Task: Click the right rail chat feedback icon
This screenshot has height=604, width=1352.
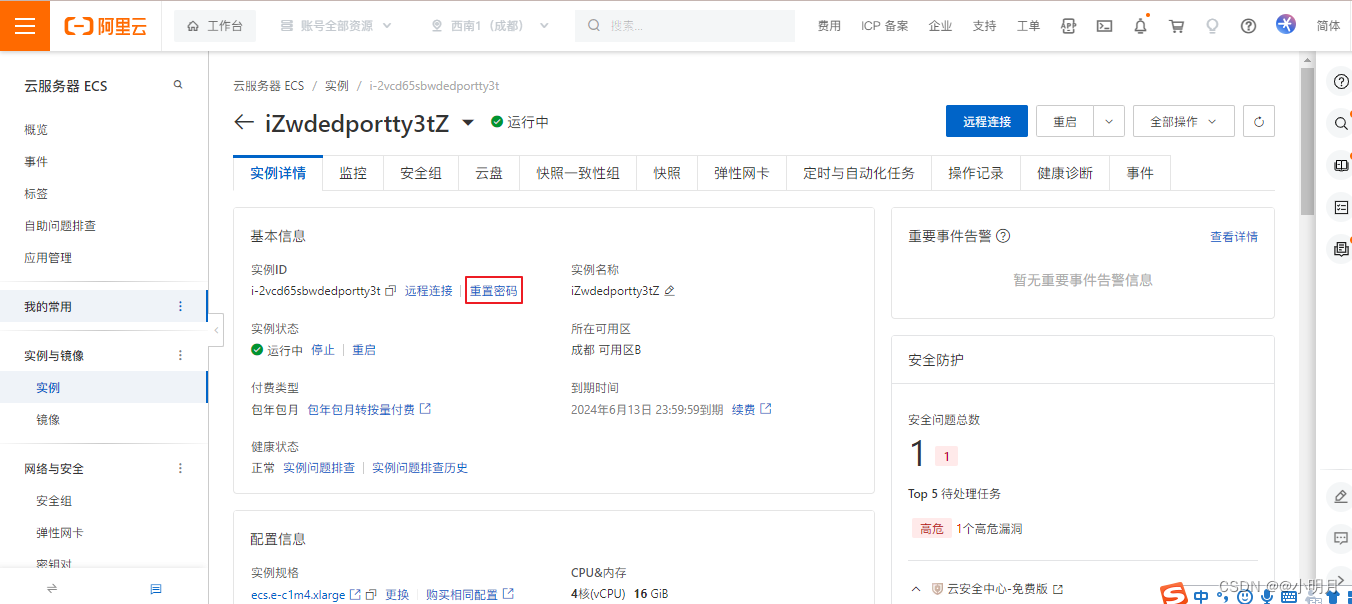Action: click(x=1341, y=538)
